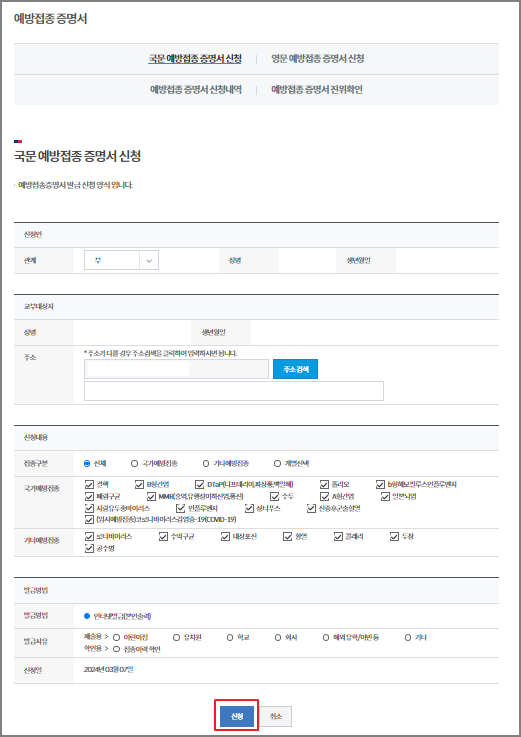Image resolution: width=521 pixels, height=737 pixels.
Task: Toggle the 로타바이러스 checkbox
Action: 89,536
